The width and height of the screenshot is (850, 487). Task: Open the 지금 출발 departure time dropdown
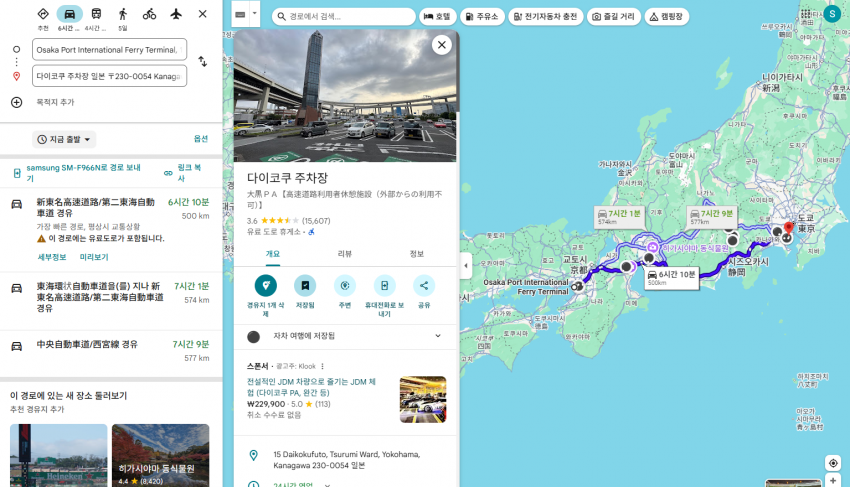click(x=64, y=139)
